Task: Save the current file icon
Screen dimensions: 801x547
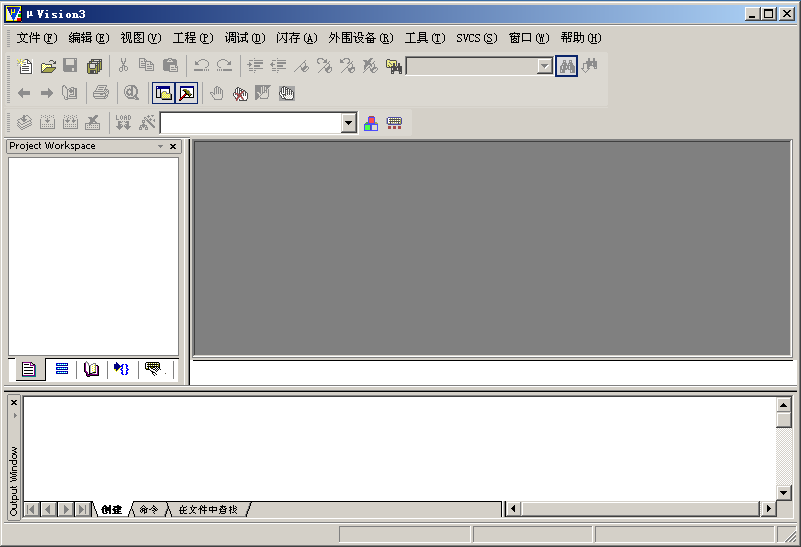Action: tap(70, 66)
